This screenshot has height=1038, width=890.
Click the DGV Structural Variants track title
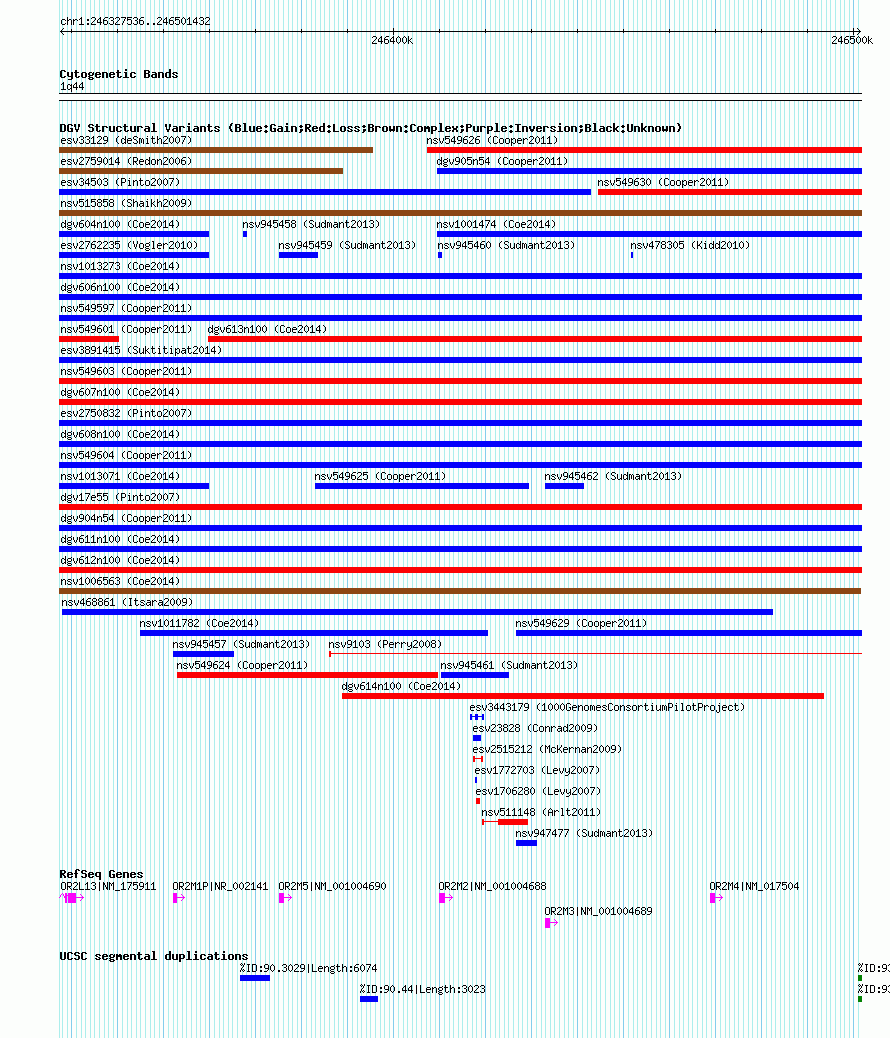[x=370, y=128]
